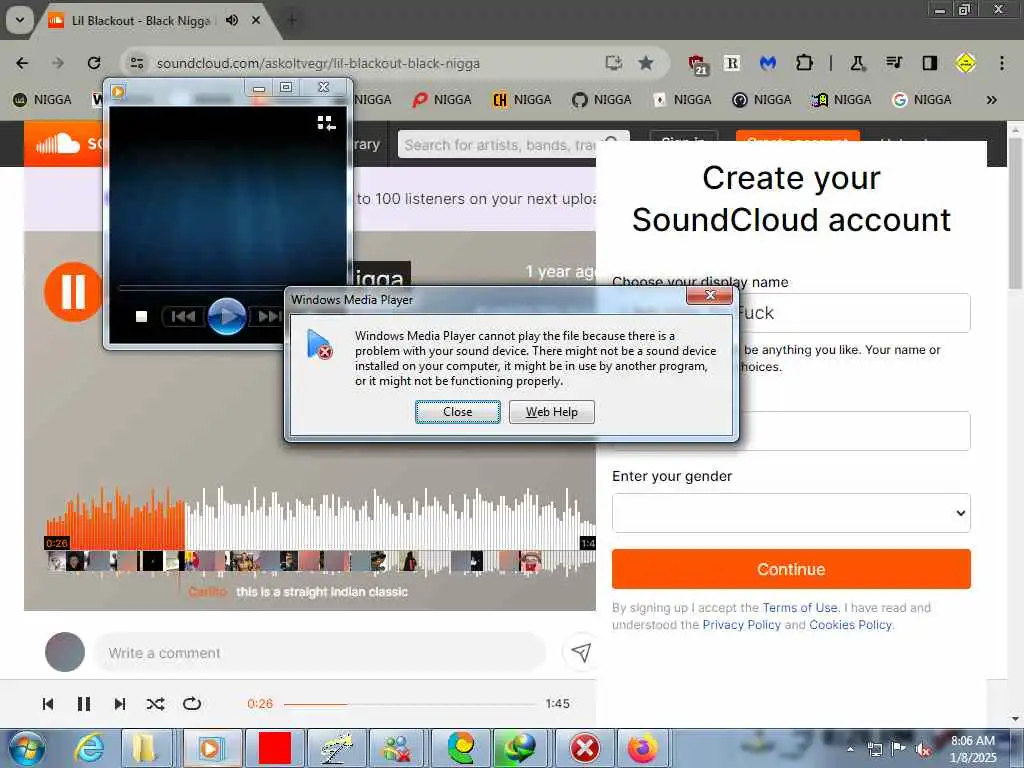Viewport: 1024px width, 768px height.
Task: Open the yellow profile avatar
Action: [x=965, y=63]
